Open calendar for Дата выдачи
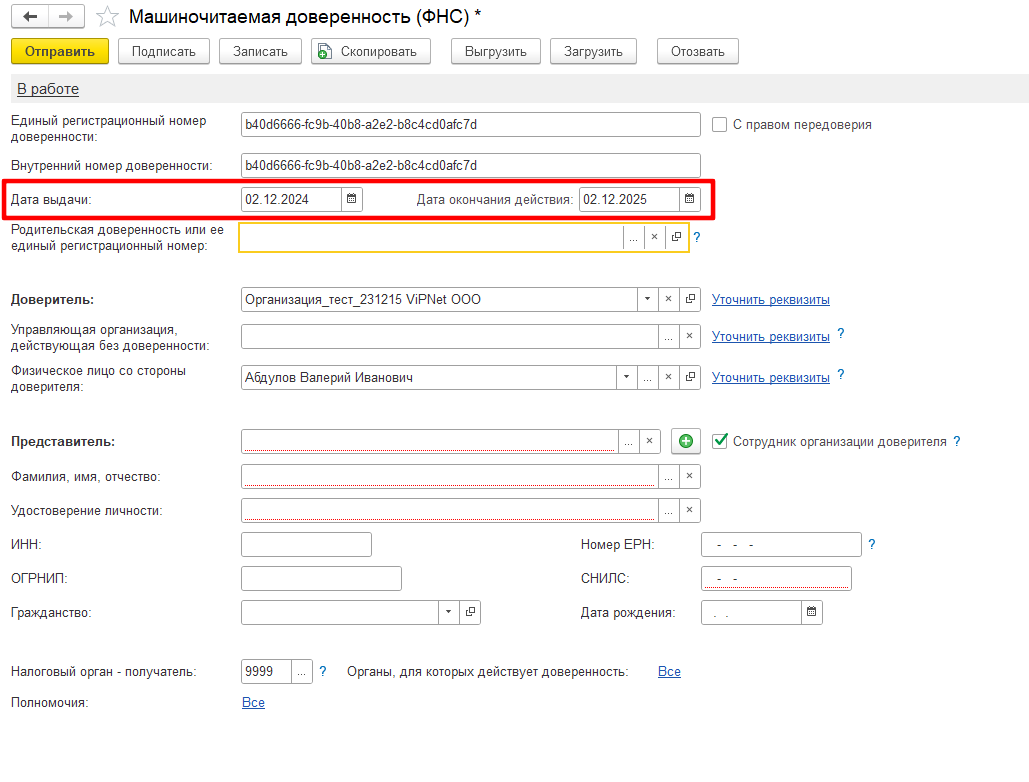1029x782 pixels. 351,199
